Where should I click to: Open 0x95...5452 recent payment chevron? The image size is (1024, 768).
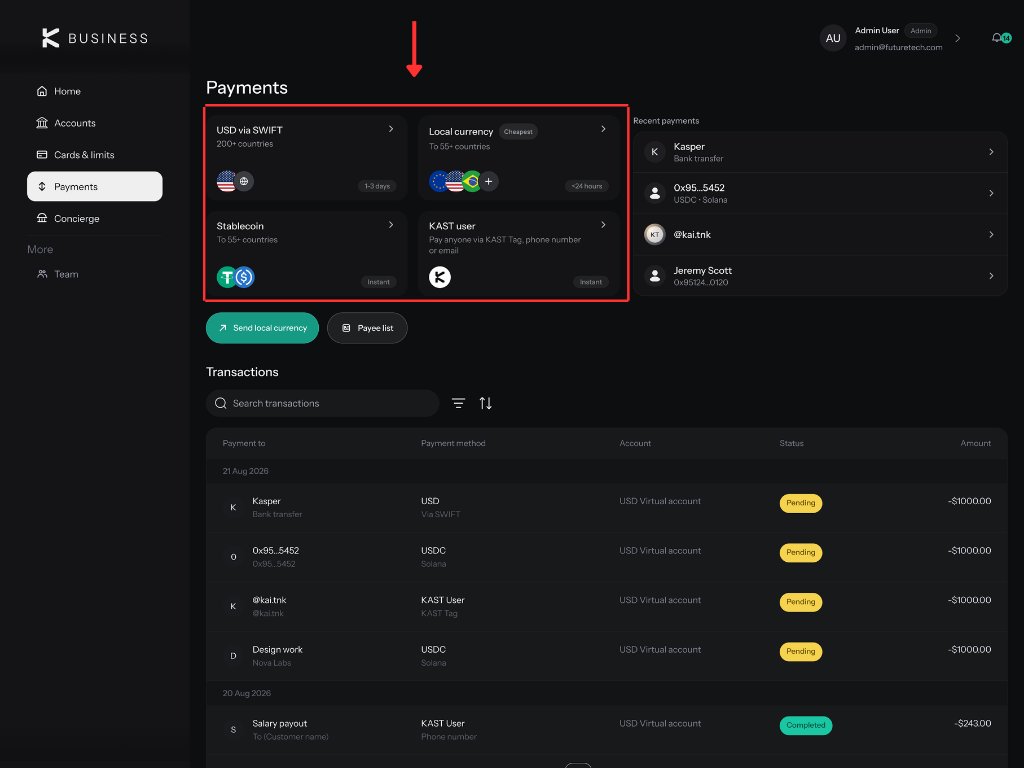pyautogui.click(x=991, y=193)
